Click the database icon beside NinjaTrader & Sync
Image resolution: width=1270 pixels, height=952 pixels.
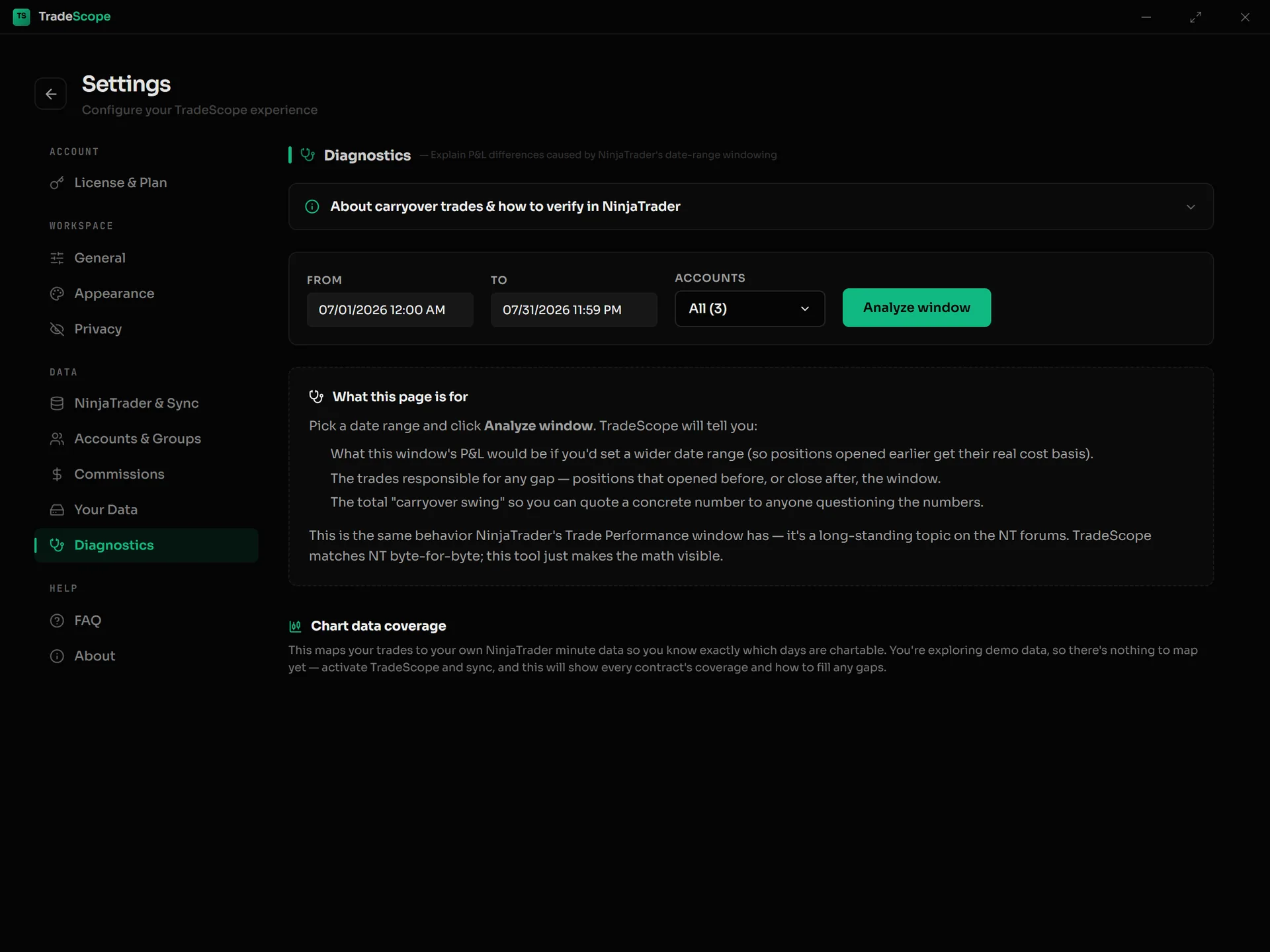tap(57, 403)
